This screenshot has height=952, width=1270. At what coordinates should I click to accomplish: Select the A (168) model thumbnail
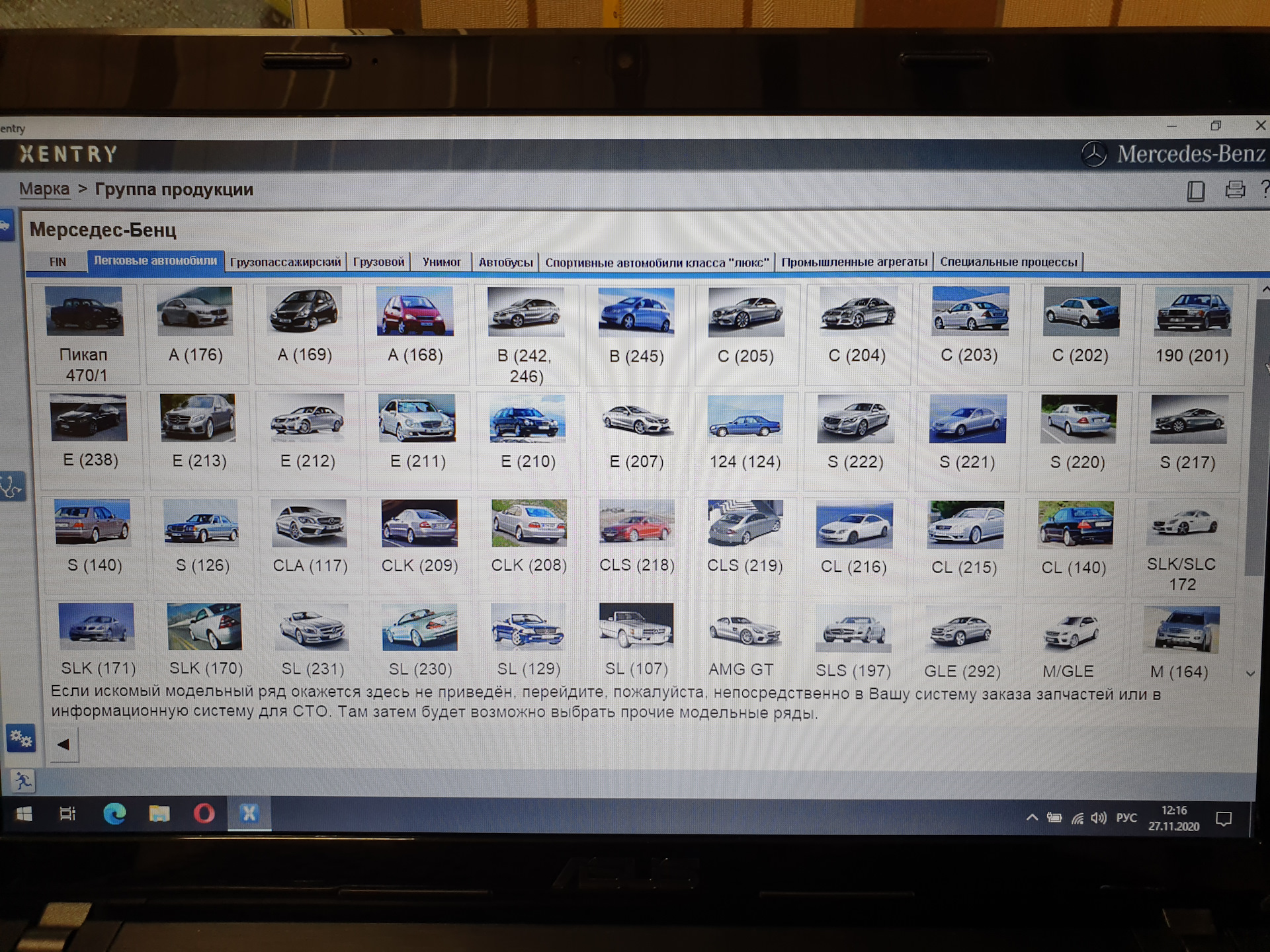click(415, 311)
